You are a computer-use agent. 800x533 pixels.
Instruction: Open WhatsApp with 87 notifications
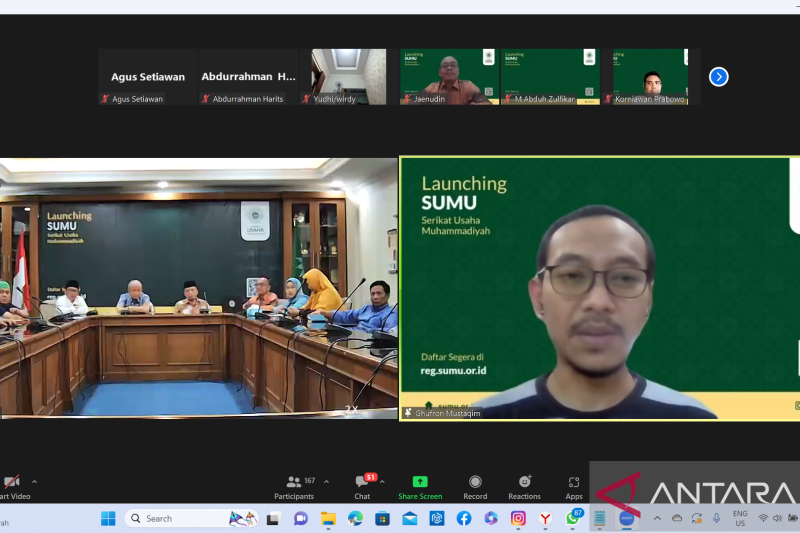573,518
